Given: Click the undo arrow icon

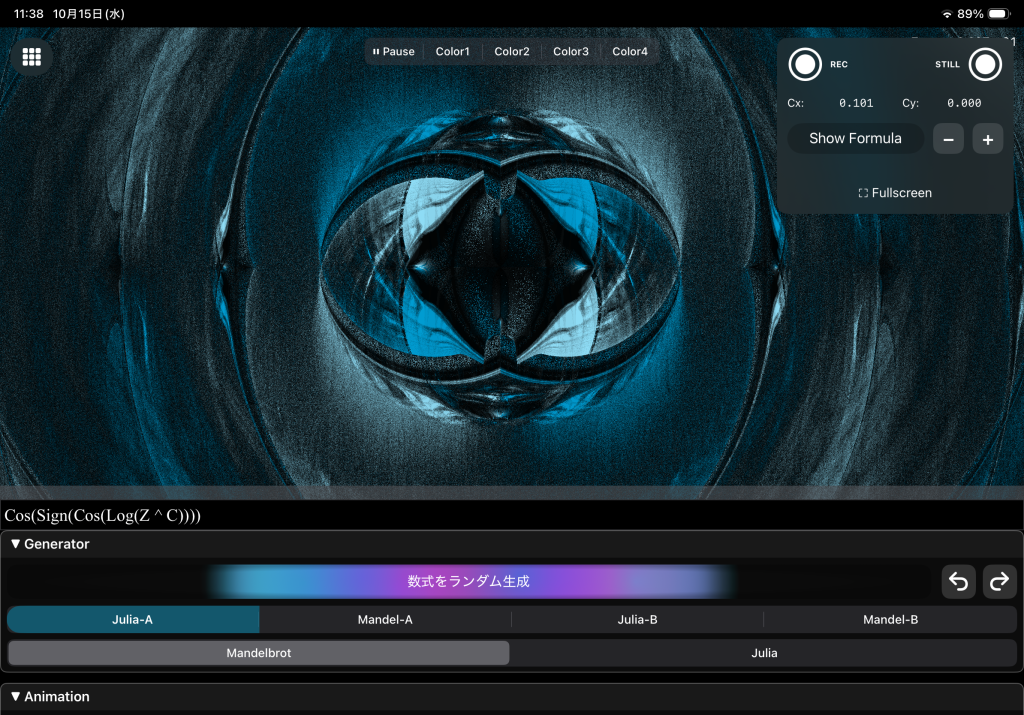Looking at the screenshot, I should [x=958, y=582].
